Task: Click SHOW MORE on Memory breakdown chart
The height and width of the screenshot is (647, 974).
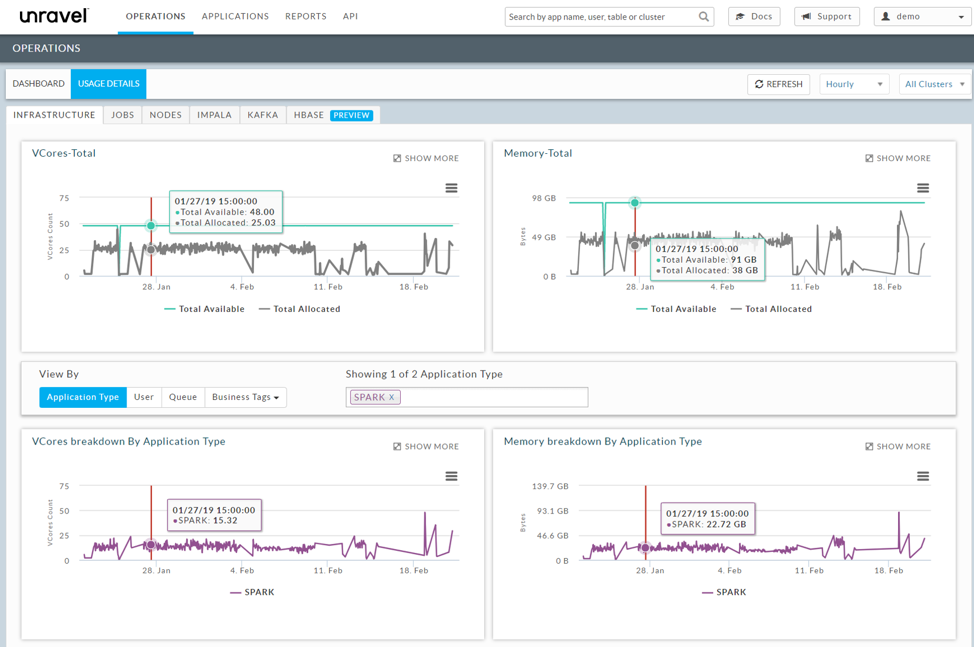Action: click(x=896, y=446)
